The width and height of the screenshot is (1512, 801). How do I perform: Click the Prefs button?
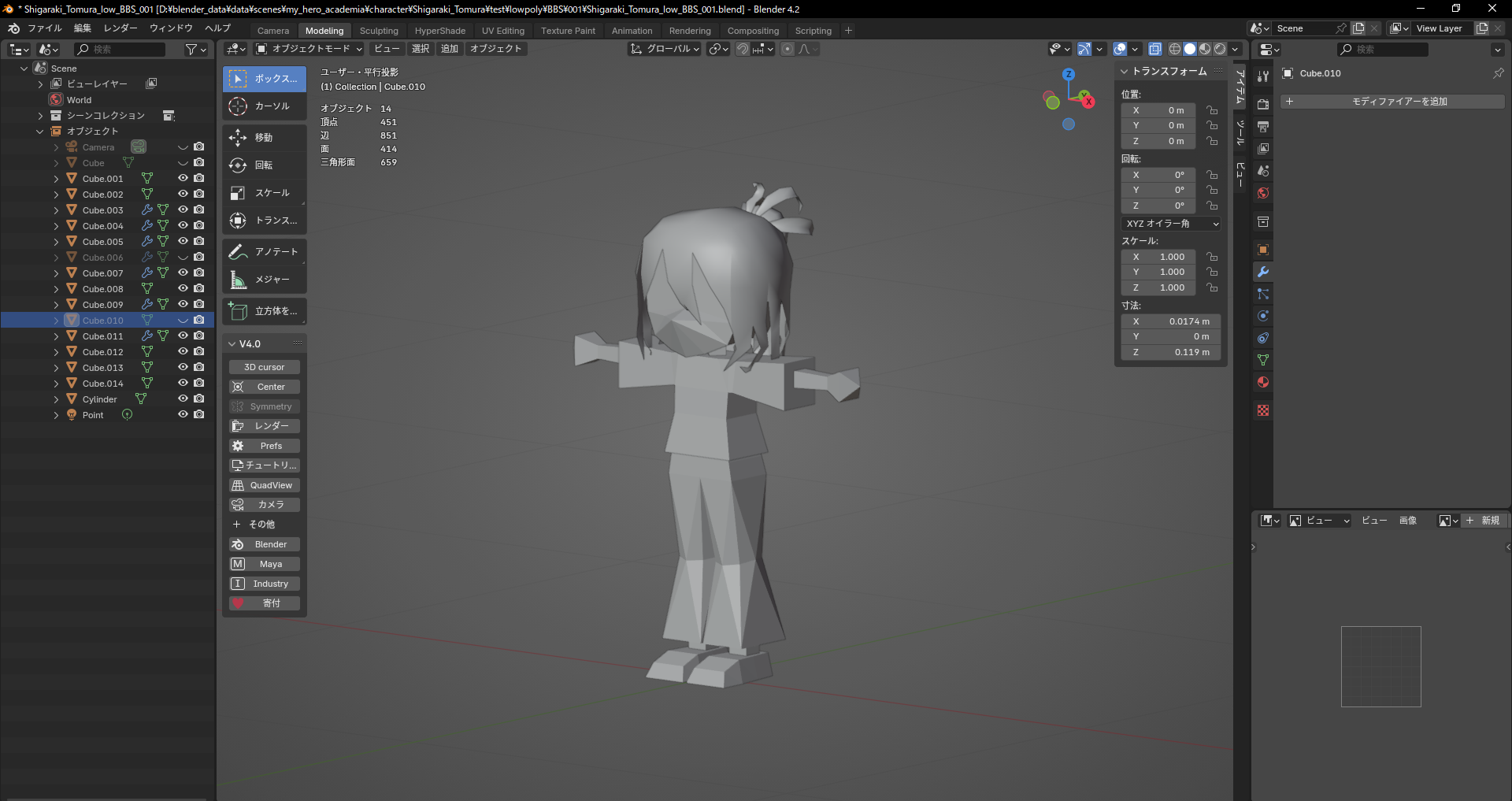[265, 446]
